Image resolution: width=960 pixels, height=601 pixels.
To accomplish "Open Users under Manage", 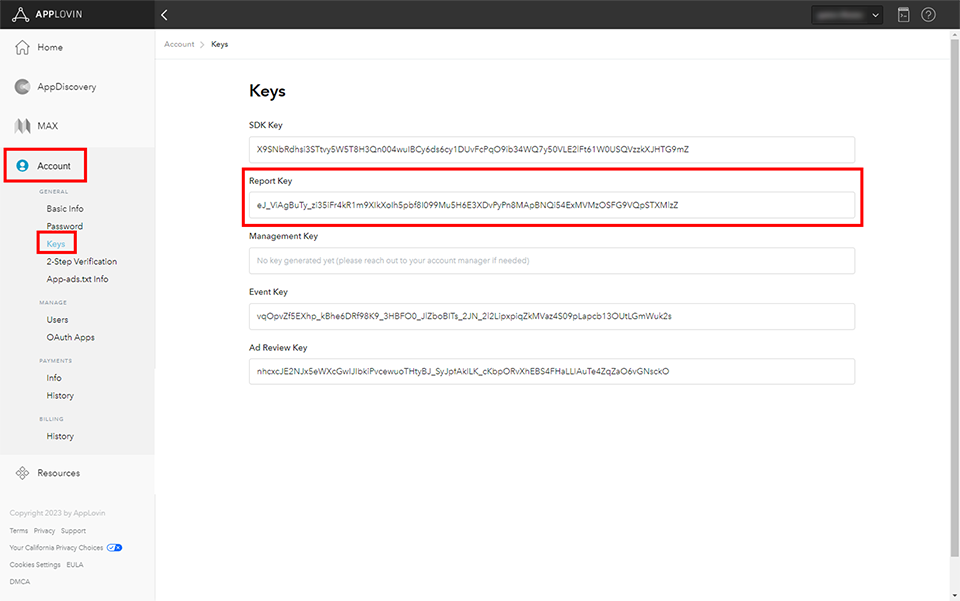I will 58,320.
